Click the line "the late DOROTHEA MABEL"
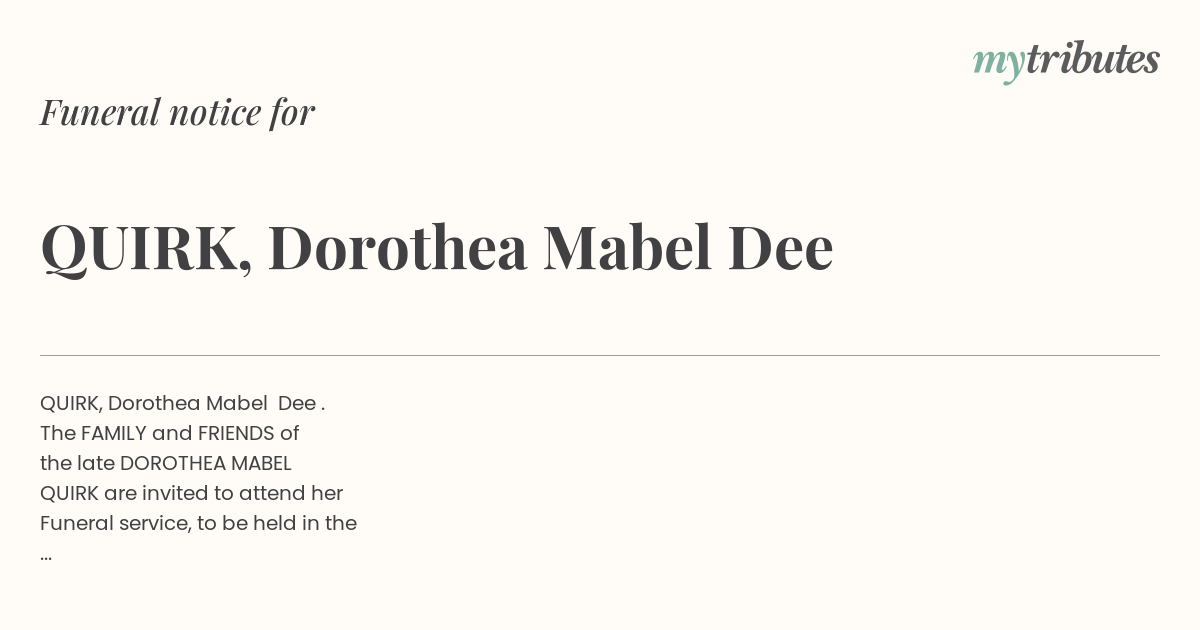This screenshot has height=630, width=1200. [166, 463]
